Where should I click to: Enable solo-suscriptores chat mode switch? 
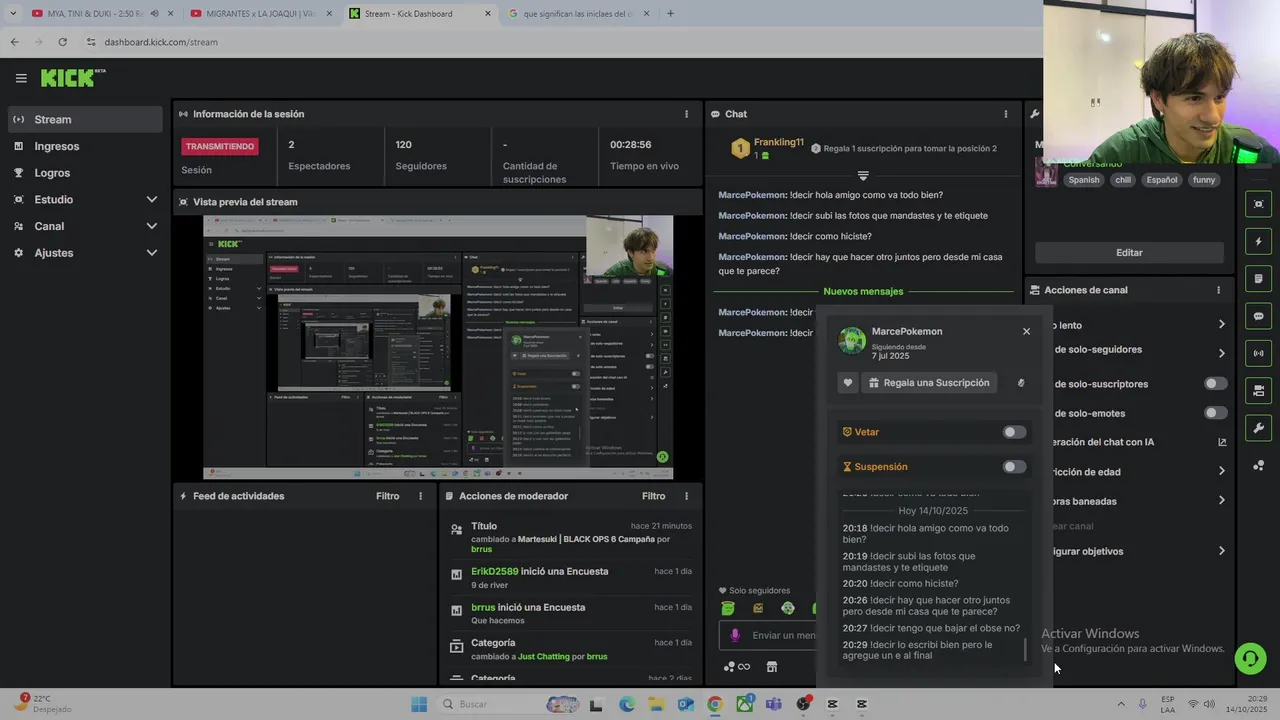pos(1215,384)
